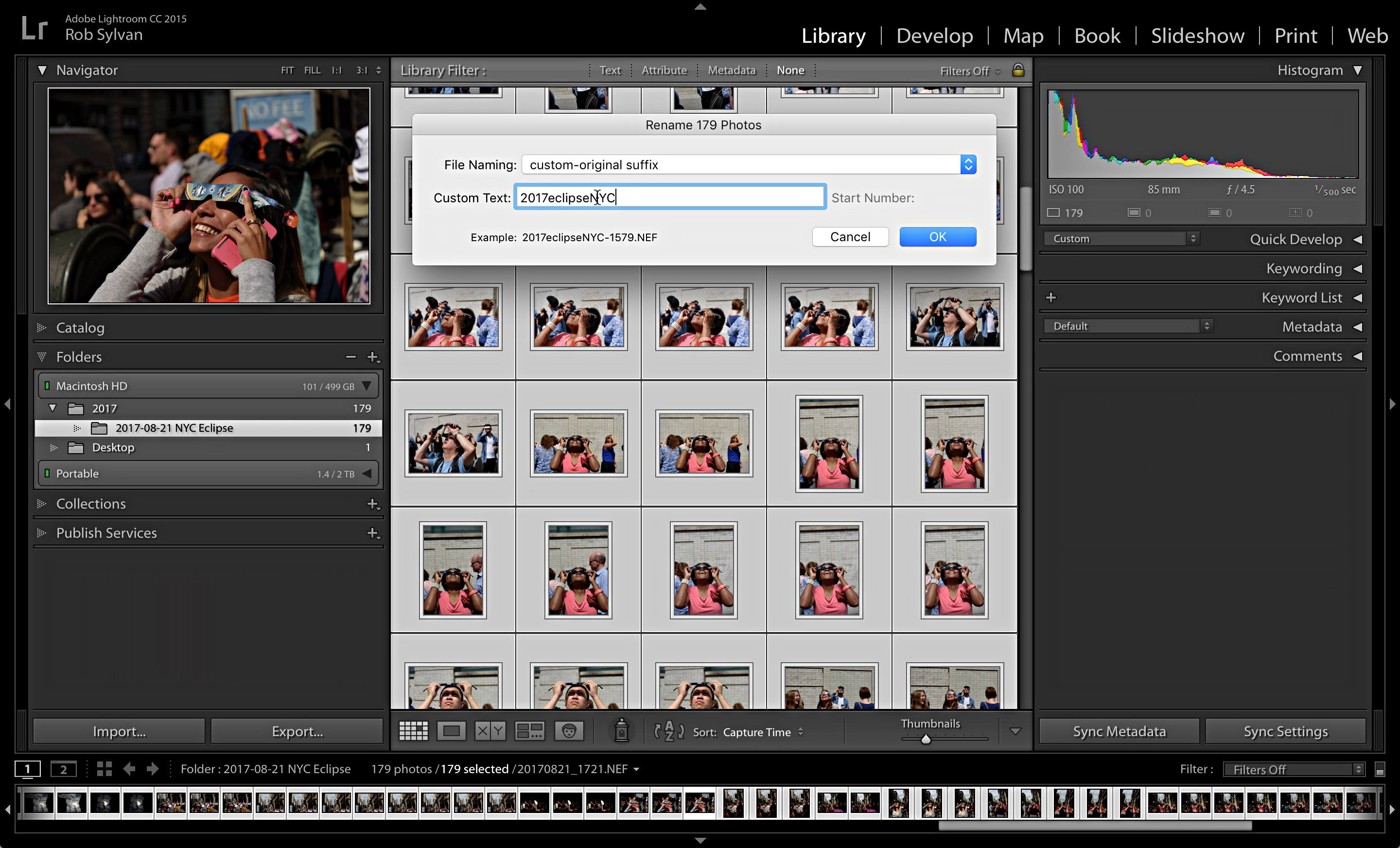Select Survey view
The height and width of the screenshot is (848, 1400).
point(528,731)
